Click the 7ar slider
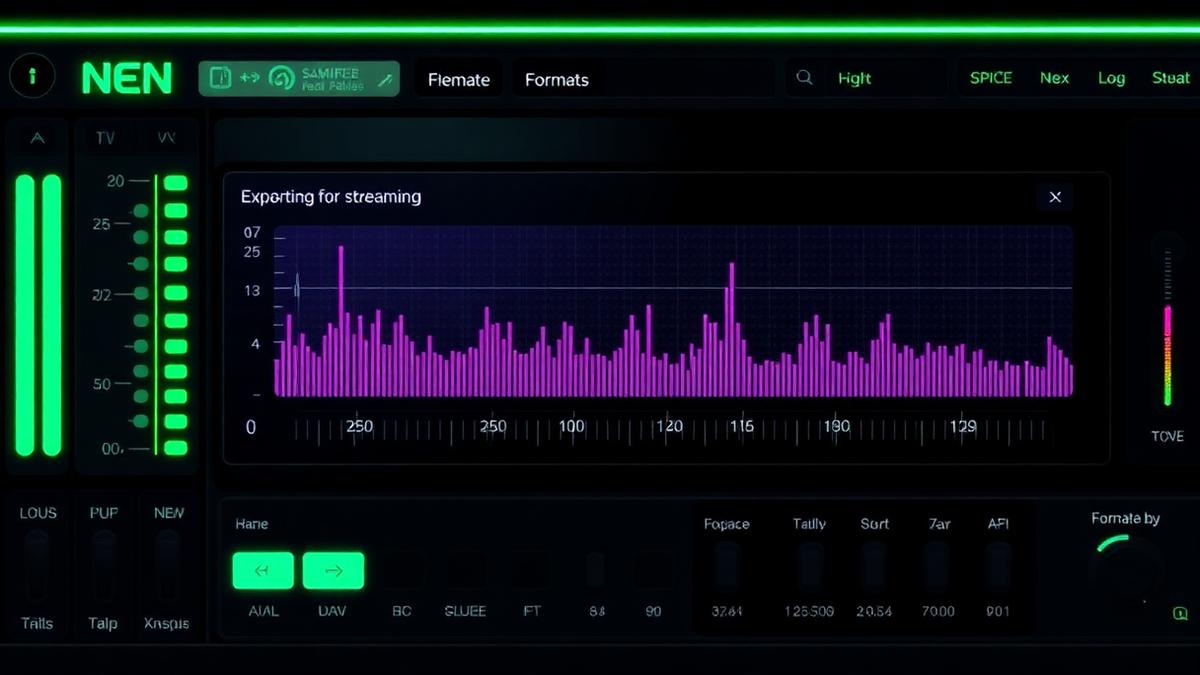The height and width of the screenshot is (675, 1200). tap(937, 566)
